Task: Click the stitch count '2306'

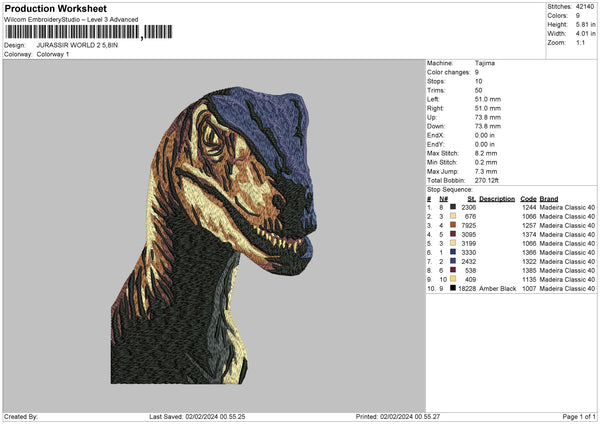Action: pyautogui.click(x=468, y=207)
